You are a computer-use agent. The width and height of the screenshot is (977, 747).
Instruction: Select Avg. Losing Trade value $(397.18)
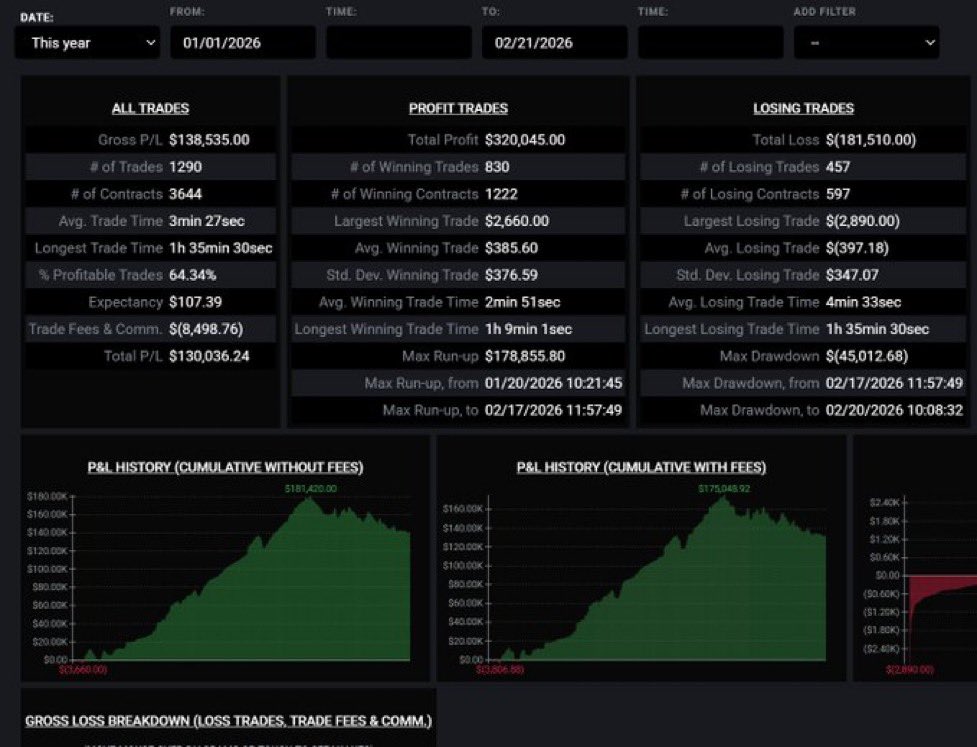point(857,248)
